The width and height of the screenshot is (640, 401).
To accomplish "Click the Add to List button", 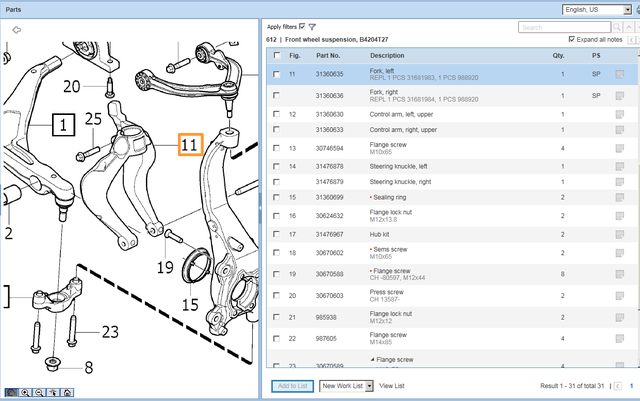I will 292,385.
